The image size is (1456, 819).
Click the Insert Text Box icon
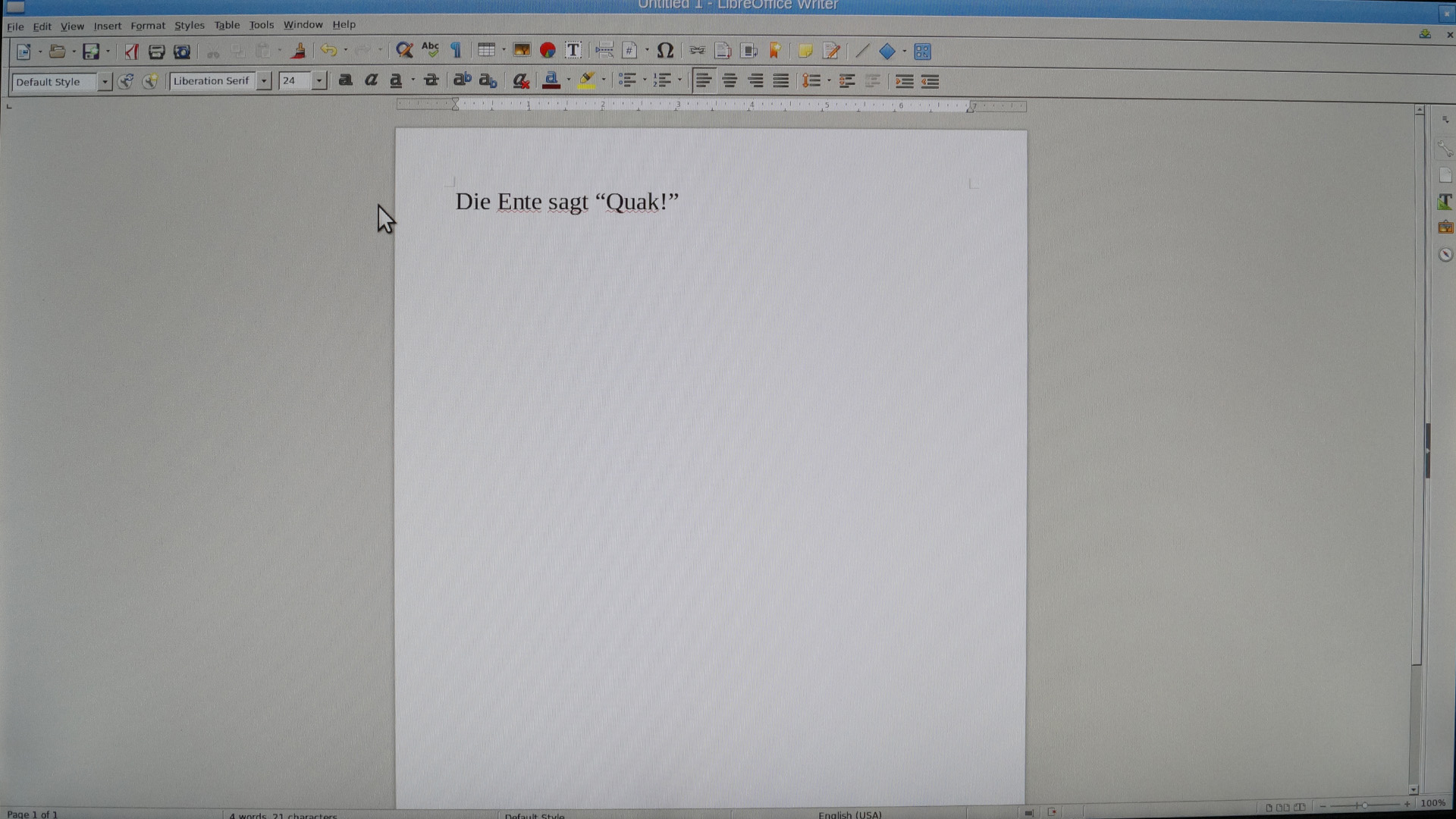[x=573, y=51]
